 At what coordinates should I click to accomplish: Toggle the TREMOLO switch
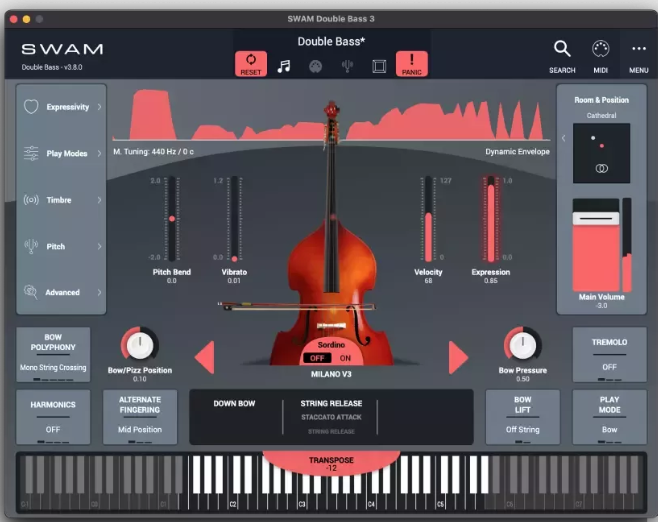tap(609, 354)
